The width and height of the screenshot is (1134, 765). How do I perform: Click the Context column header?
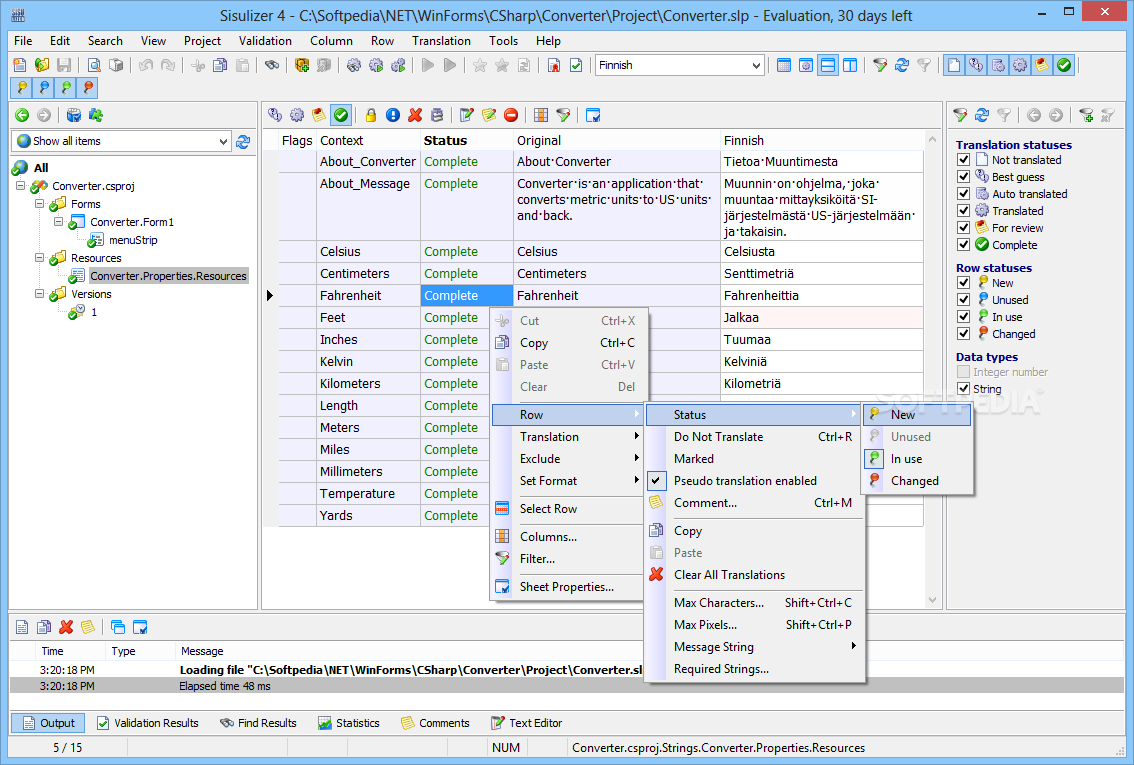click(x=369, y=140)
